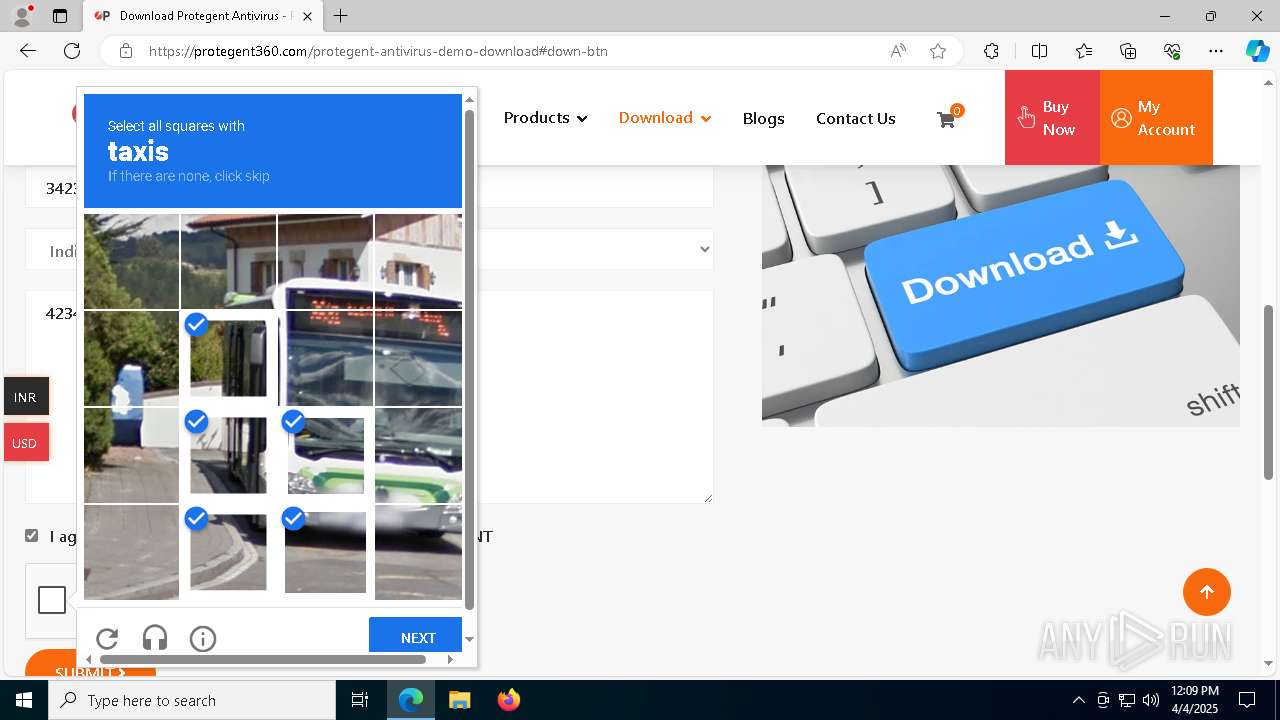Reload the captcha challenge

pyautogui.click(x=107, y=638)
